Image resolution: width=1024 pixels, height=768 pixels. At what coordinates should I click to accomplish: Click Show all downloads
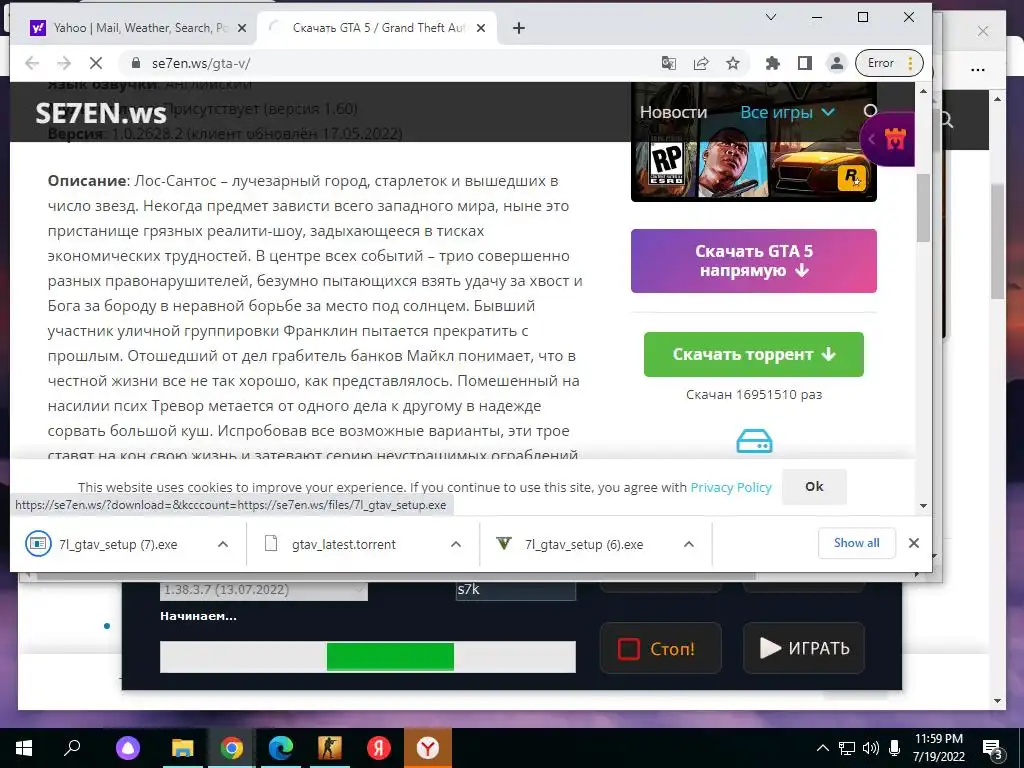point(856,543)
